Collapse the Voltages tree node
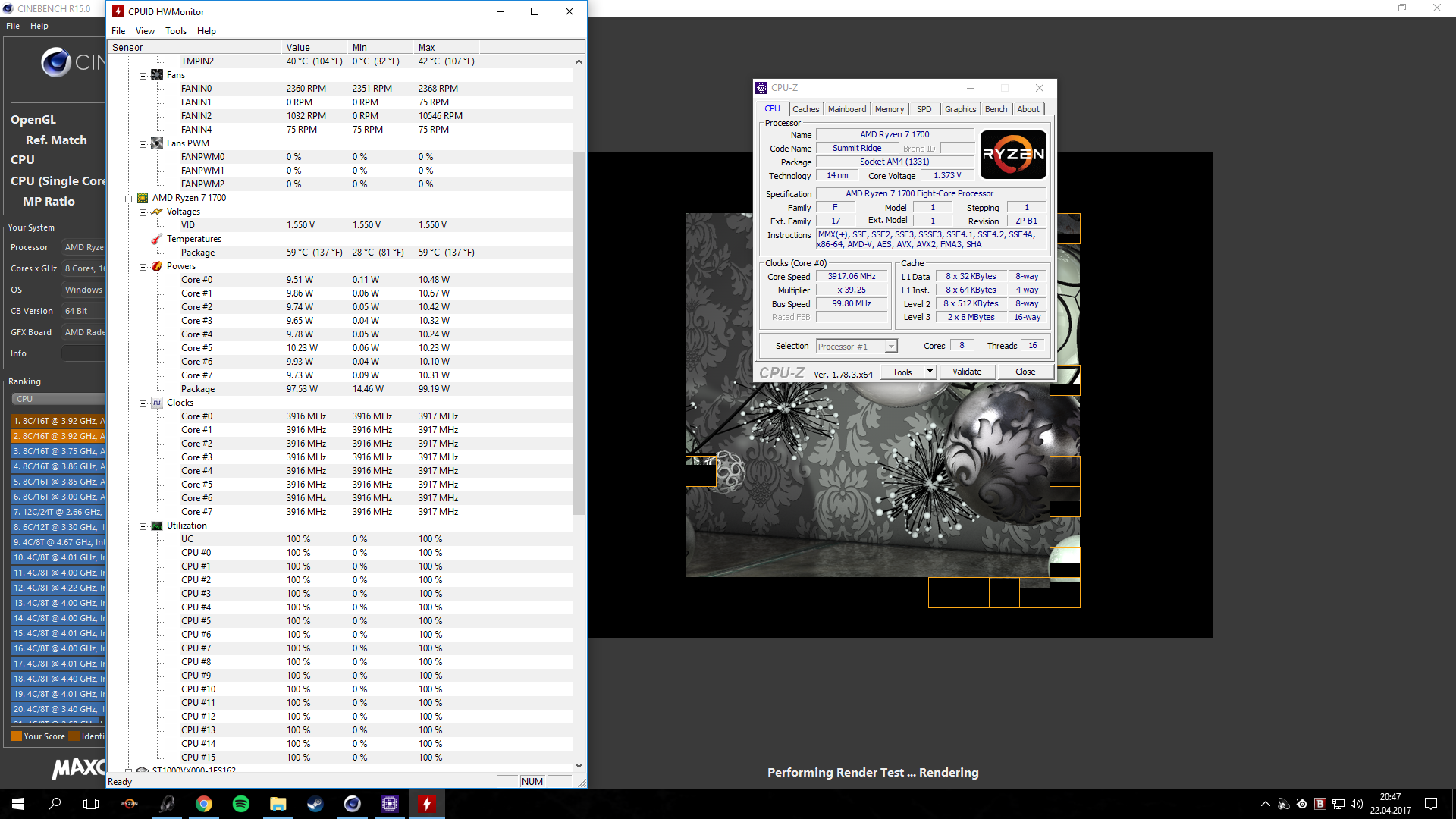1456x819 pixels. (143, 212)
